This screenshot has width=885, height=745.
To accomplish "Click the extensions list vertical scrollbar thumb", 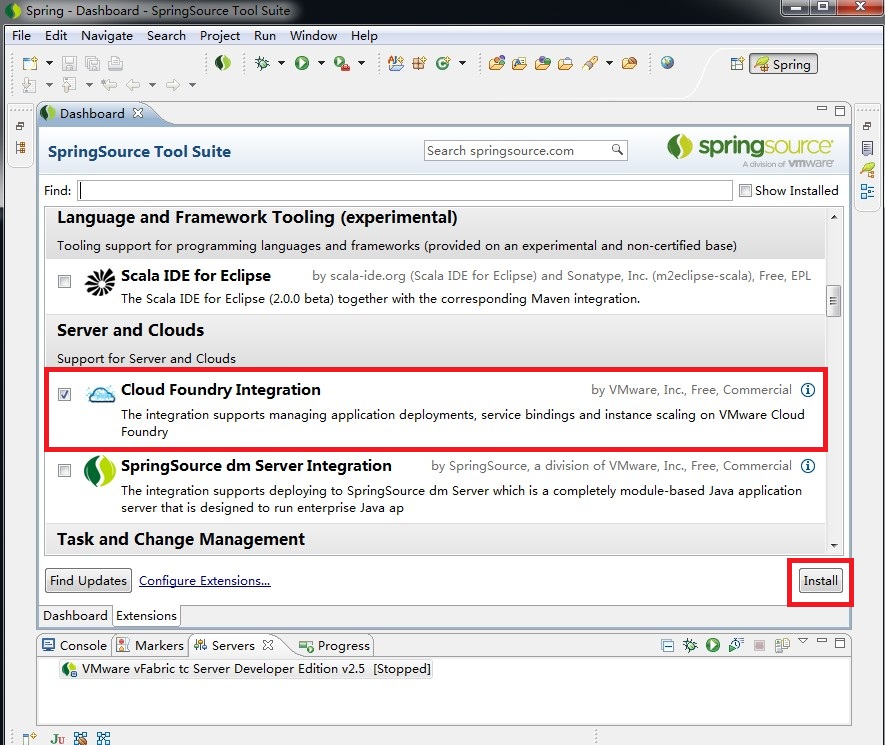I will tap(833, 301).
